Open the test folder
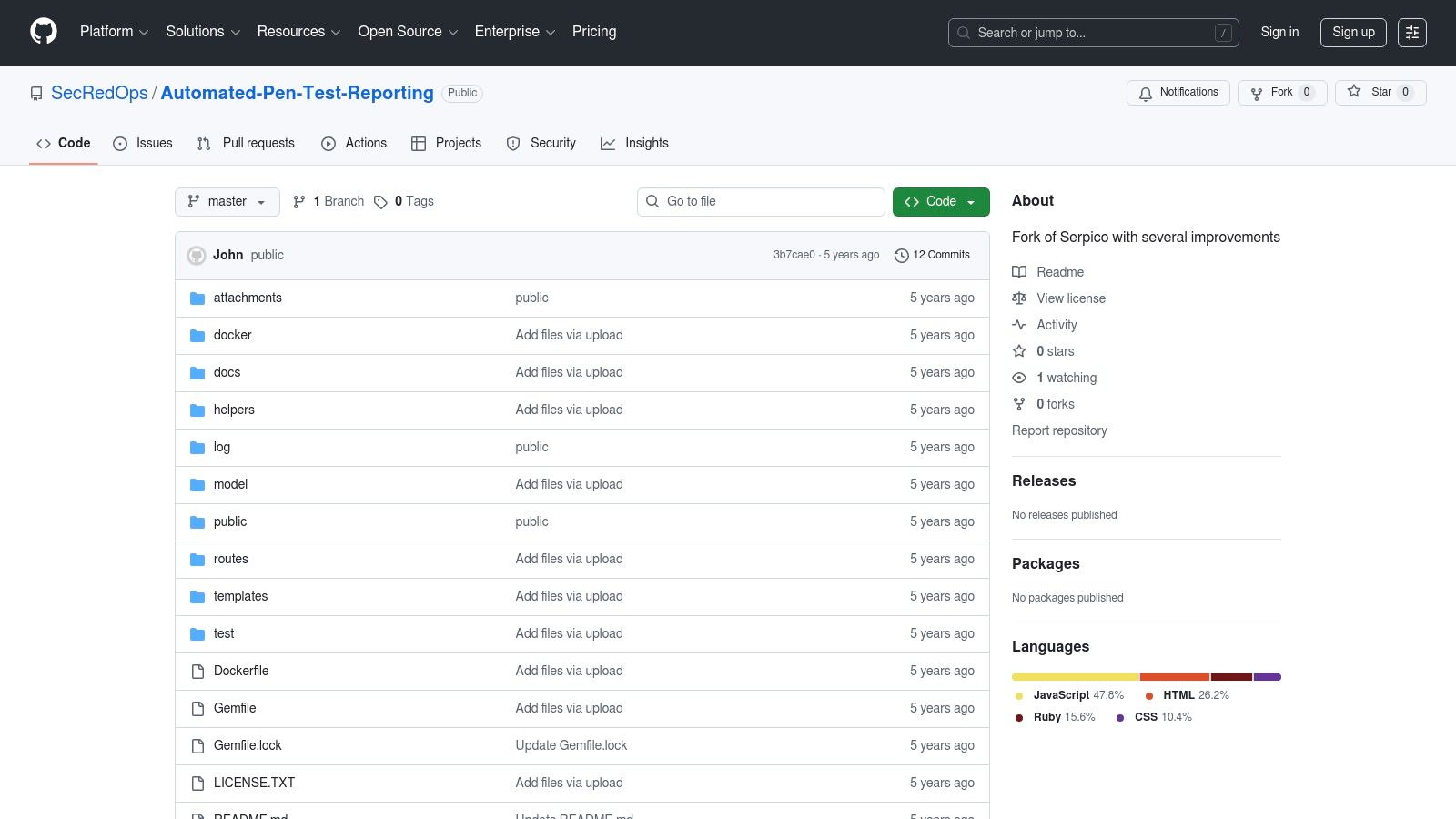Viewport: 1456px width, 819px height. [x=224, y=634]
